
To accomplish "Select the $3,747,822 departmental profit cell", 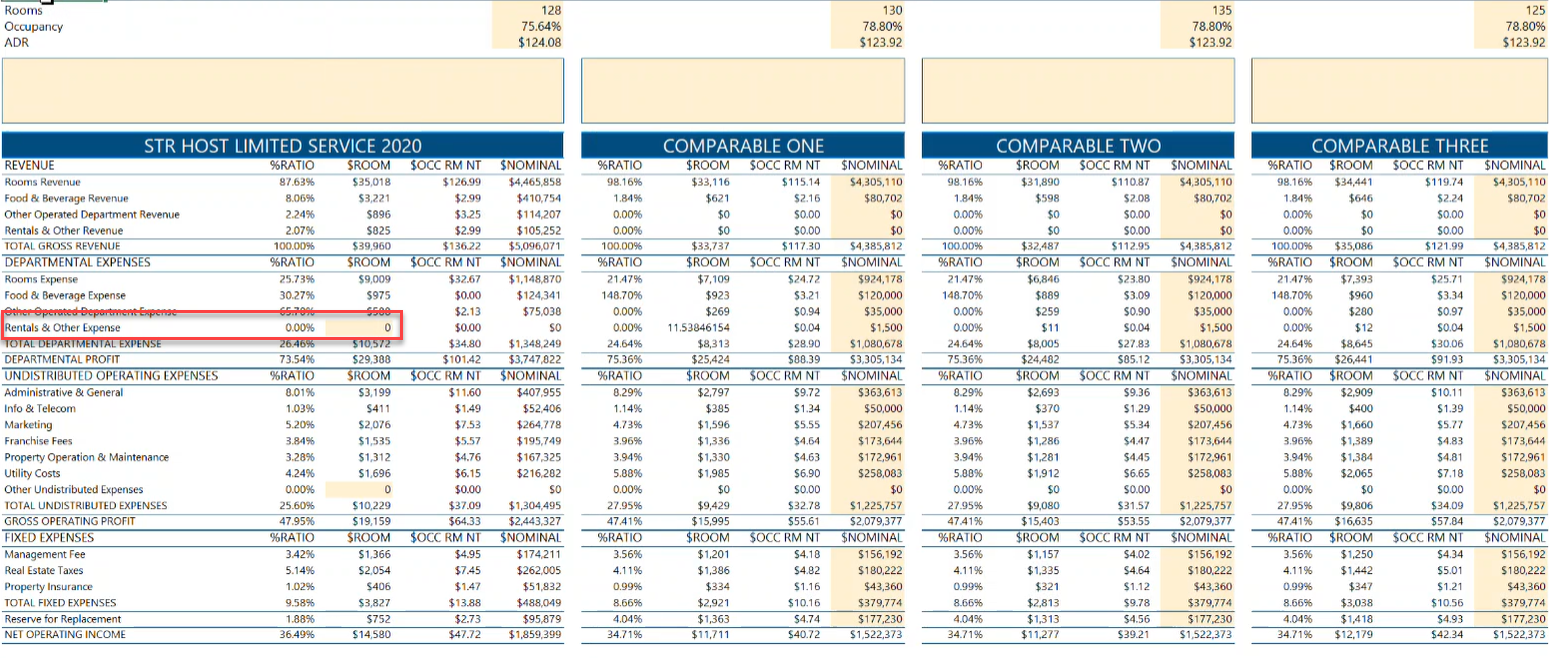I will pos(535,359).
